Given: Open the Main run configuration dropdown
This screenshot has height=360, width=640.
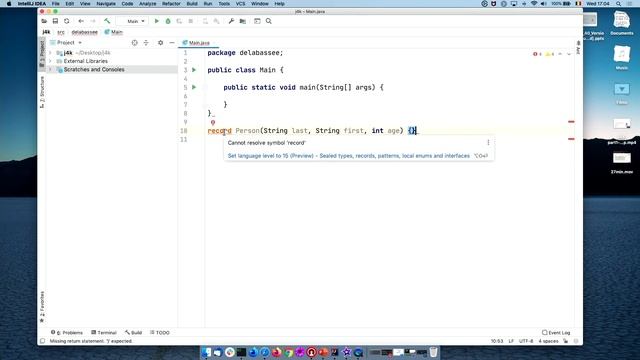Looking at the screenshot, I should pos(133,21).
